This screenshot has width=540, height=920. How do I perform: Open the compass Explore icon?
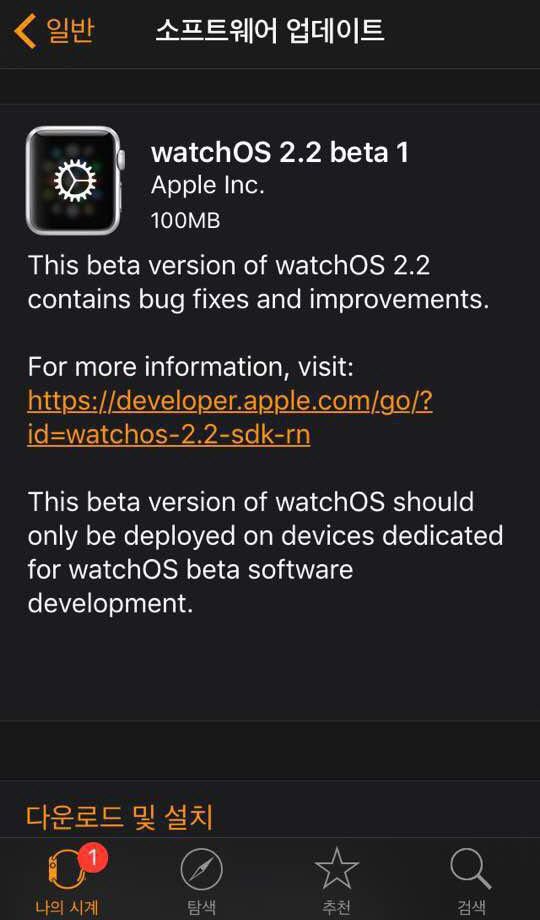(x=201, y=870)
